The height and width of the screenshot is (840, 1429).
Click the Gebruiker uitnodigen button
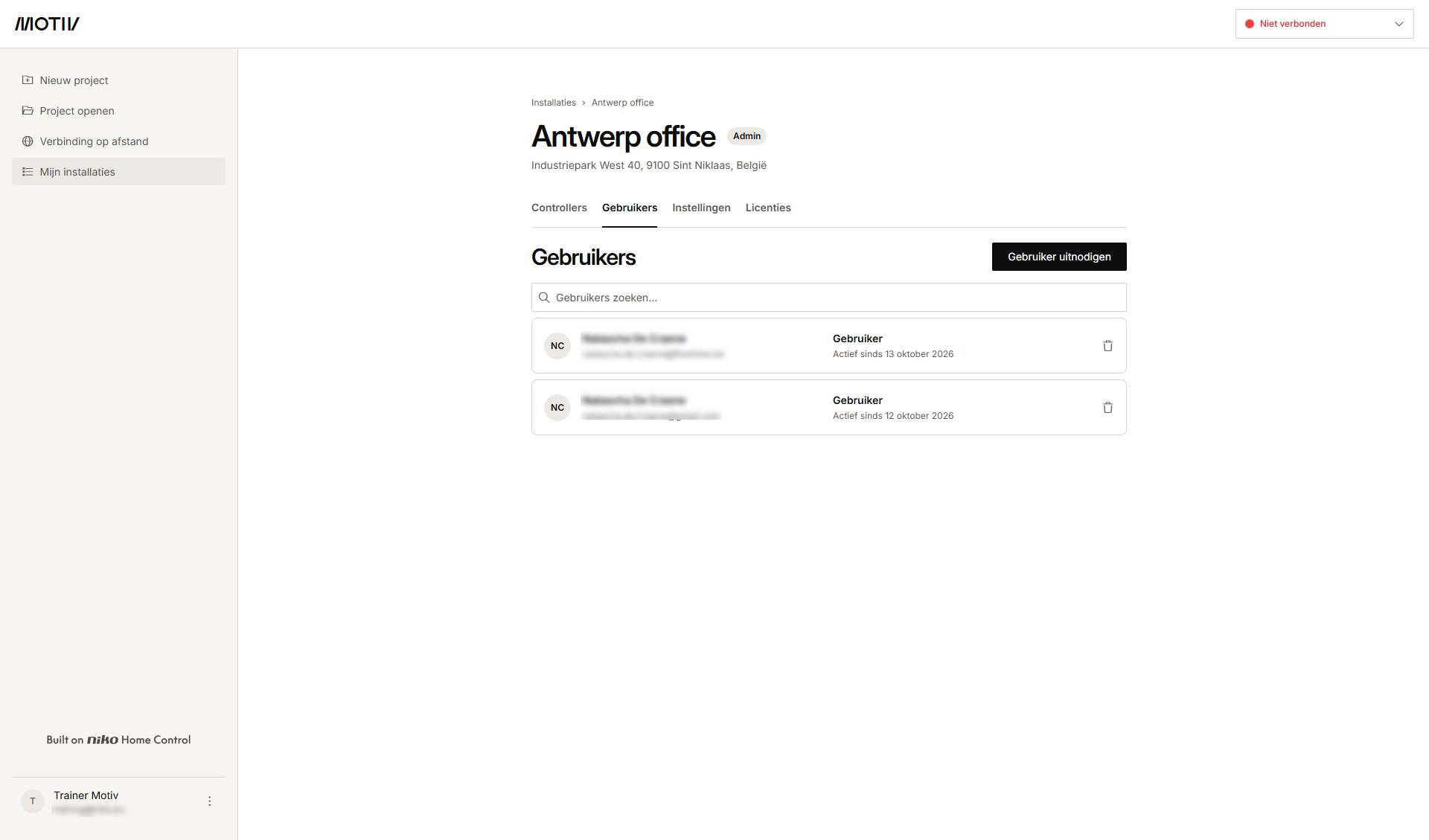1059,257
